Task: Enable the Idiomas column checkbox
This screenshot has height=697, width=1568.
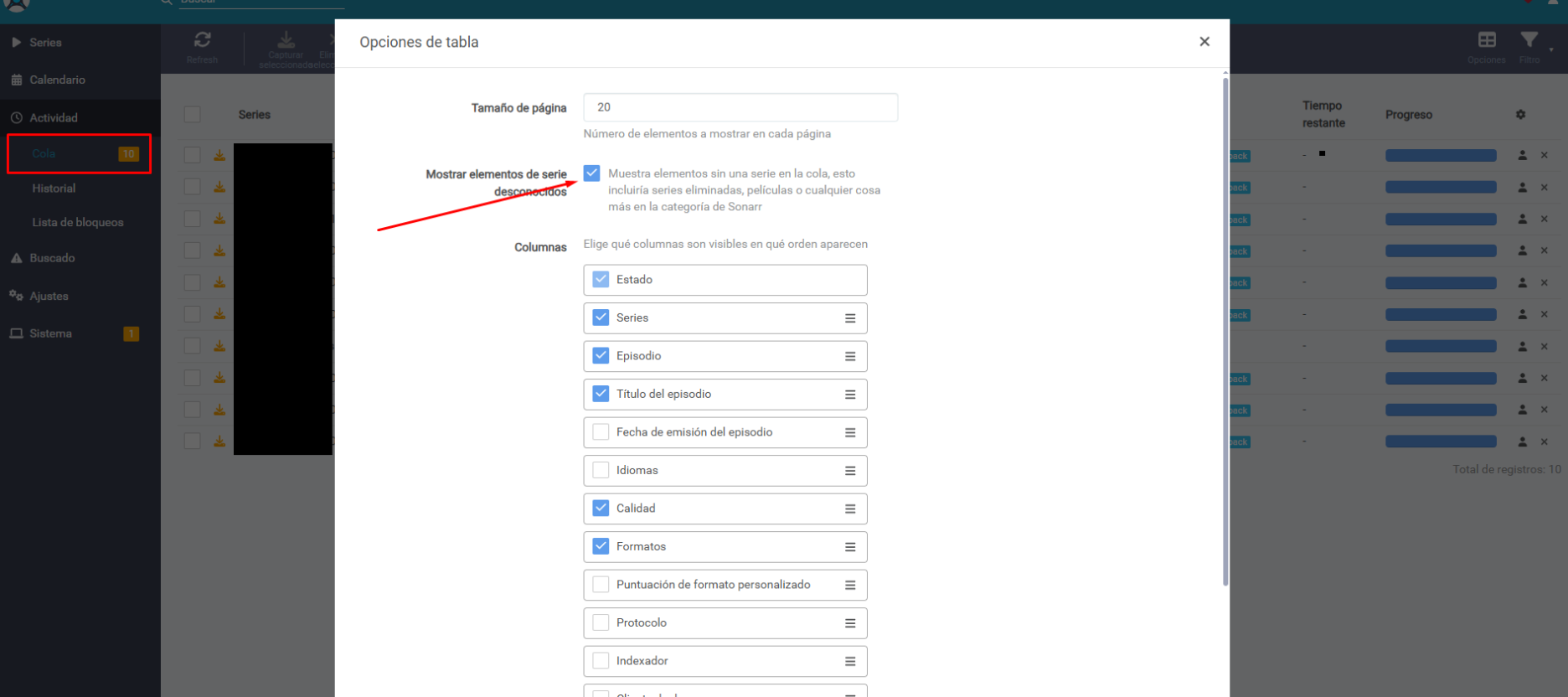Action: [601, 470]
